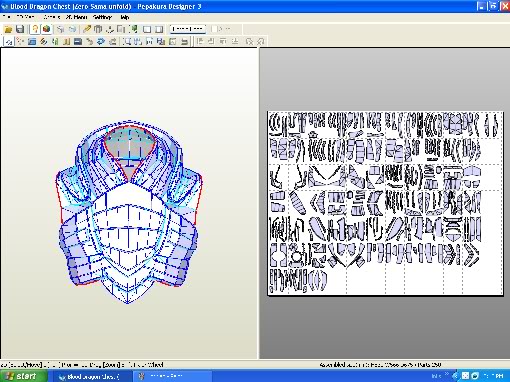This screenshot has width=510, height=382.
Task: Open the Windows Start button
Action: point(23,376)
